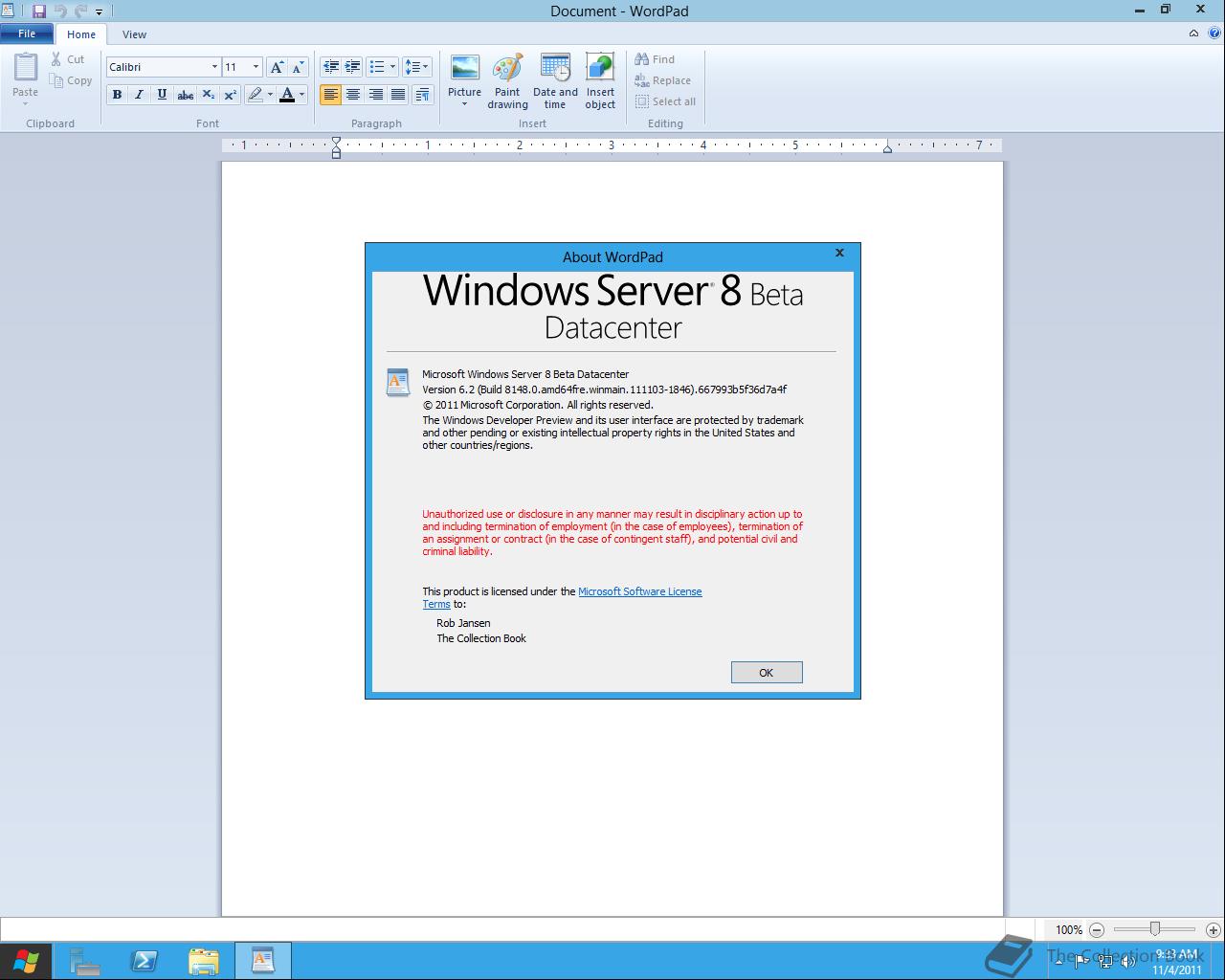This screenshot has width=1225, height=980.
Task: Click OK in About WordPad dialog
Action: coord(767,673)
